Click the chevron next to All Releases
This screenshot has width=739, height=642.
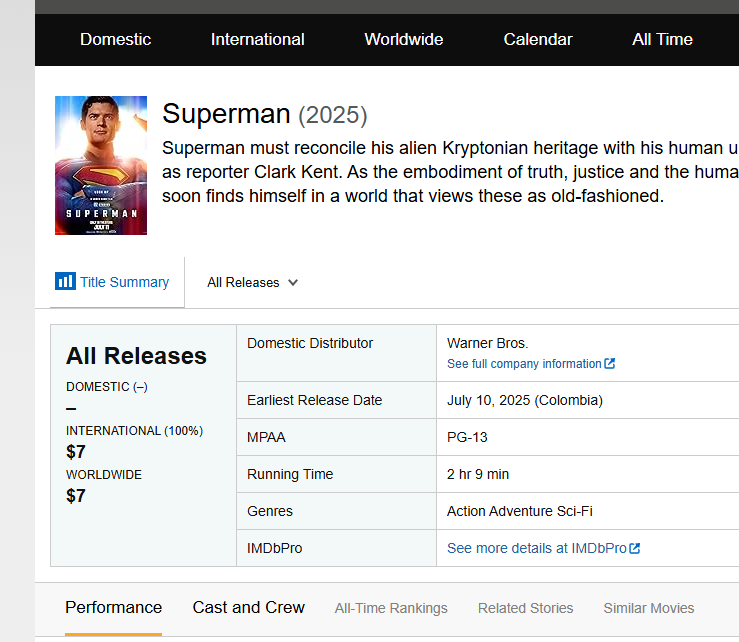click(x=293, y=282)
